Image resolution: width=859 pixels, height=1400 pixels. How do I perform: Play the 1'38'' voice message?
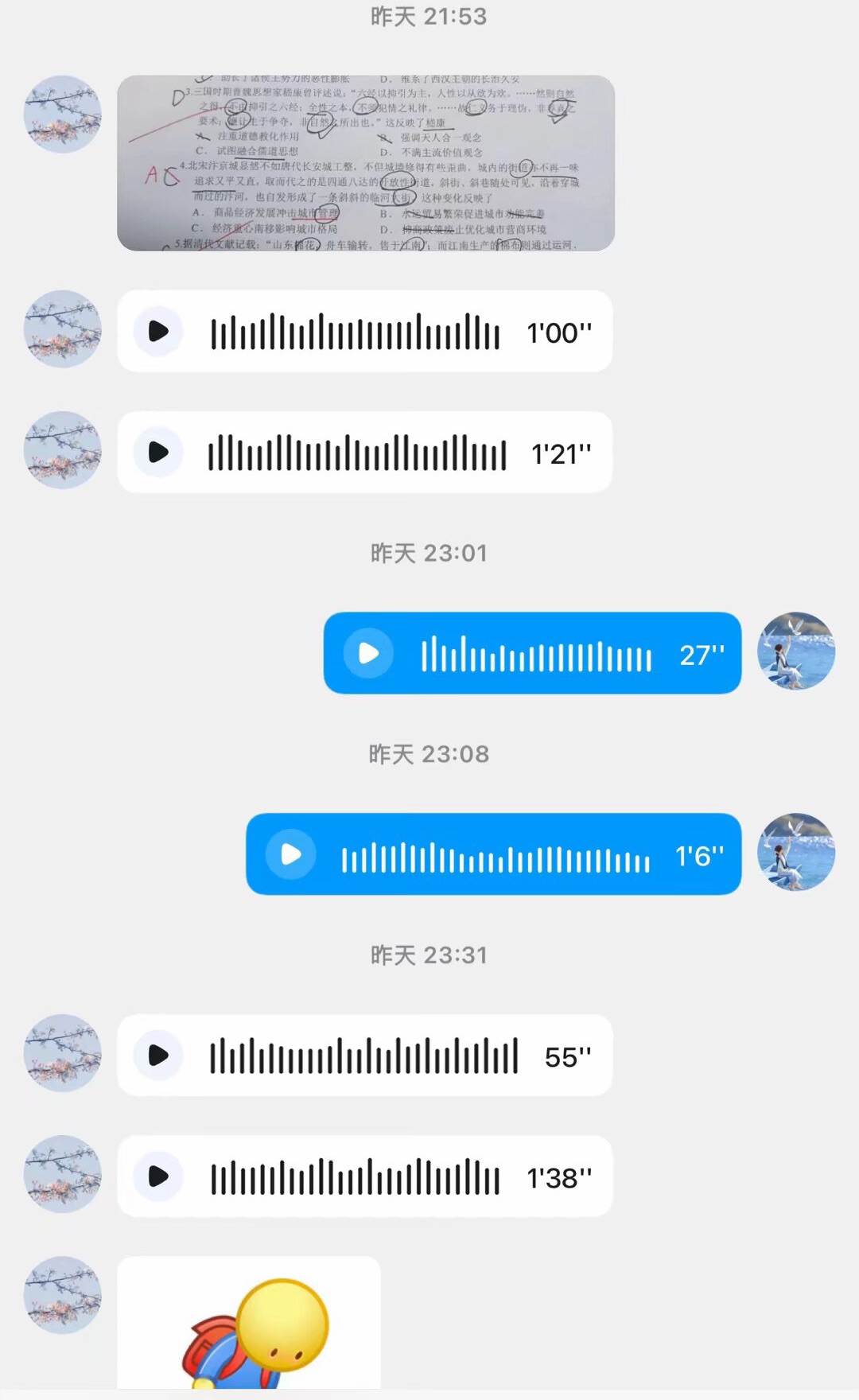coord(158,1176)
